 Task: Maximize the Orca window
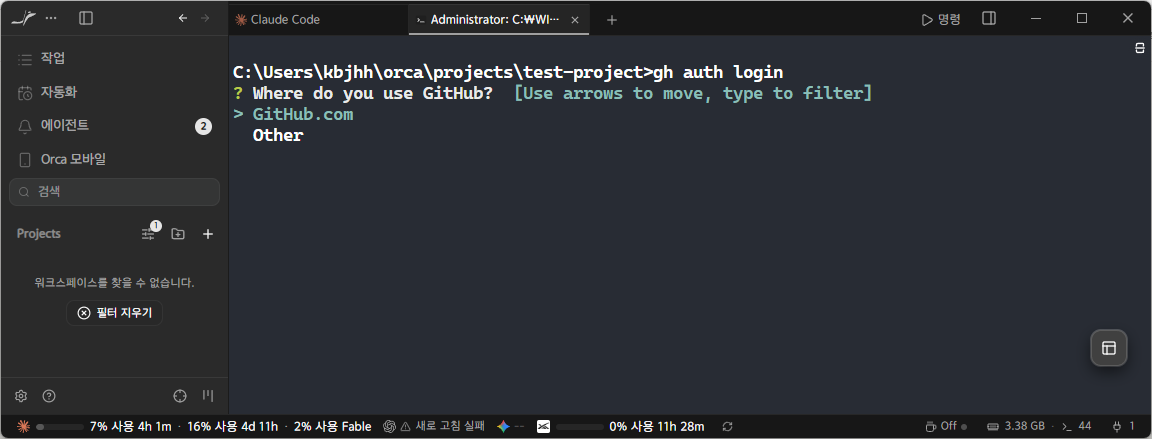(x=1081, y=18)
